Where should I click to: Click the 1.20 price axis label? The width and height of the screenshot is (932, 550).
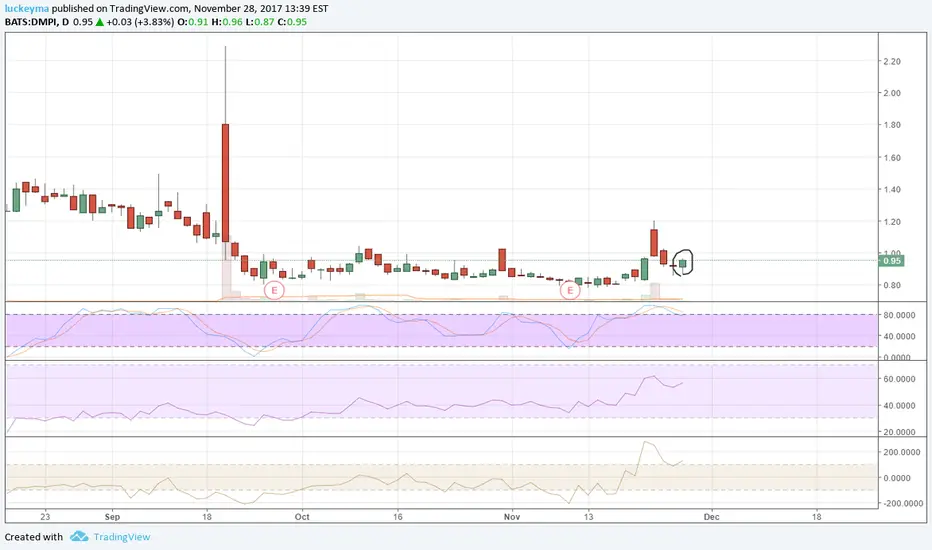(x=892, y=222)
